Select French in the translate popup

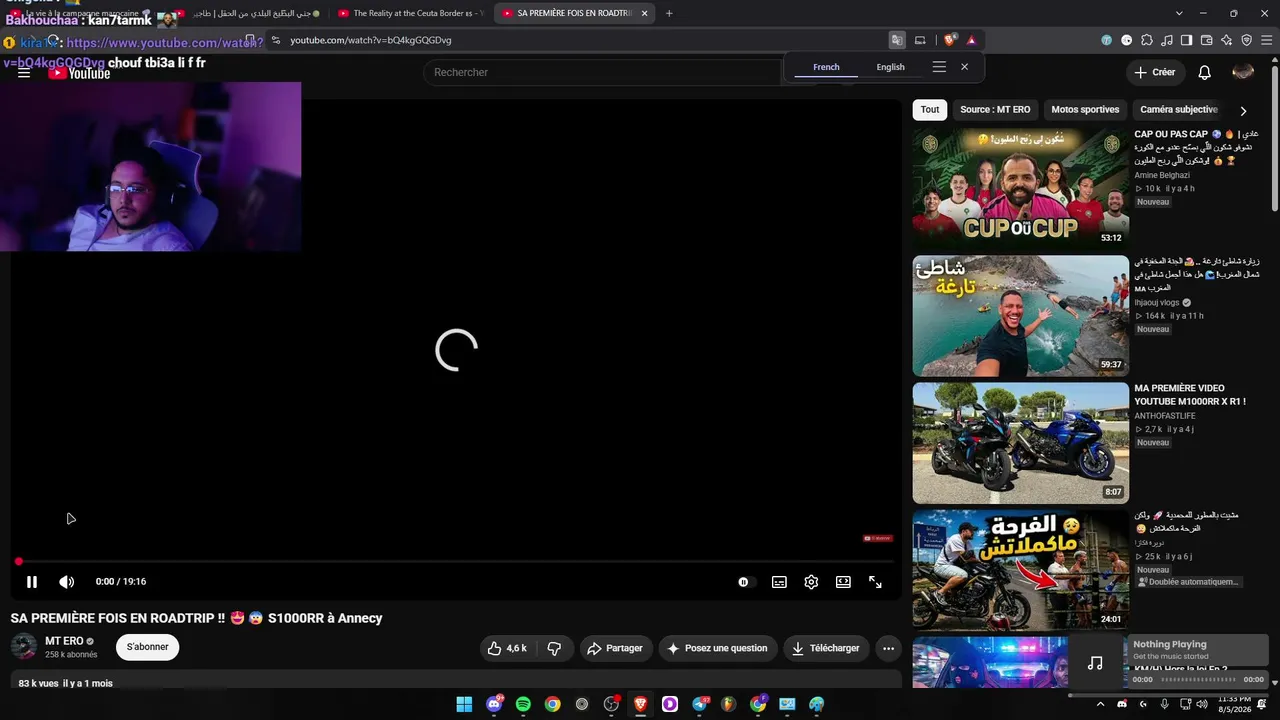(x=826, y=67)
